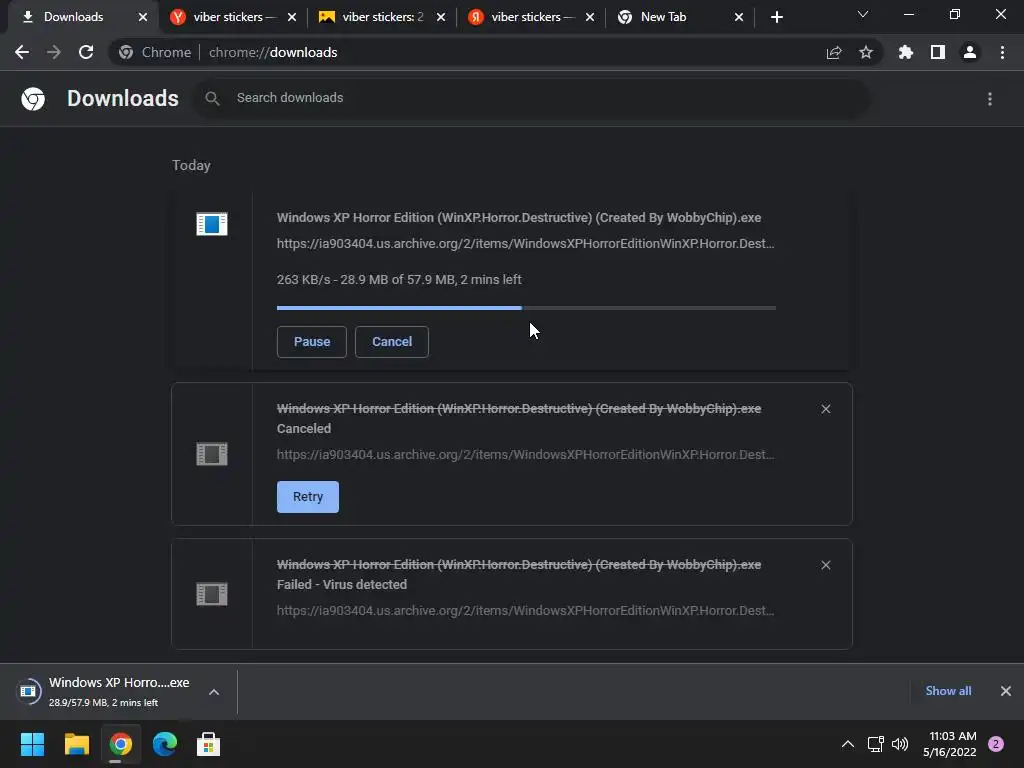Image resolution: width=1024 pixels, height=768 pixels.
Task: Retry the canceled download
Action: coord(308,497)
